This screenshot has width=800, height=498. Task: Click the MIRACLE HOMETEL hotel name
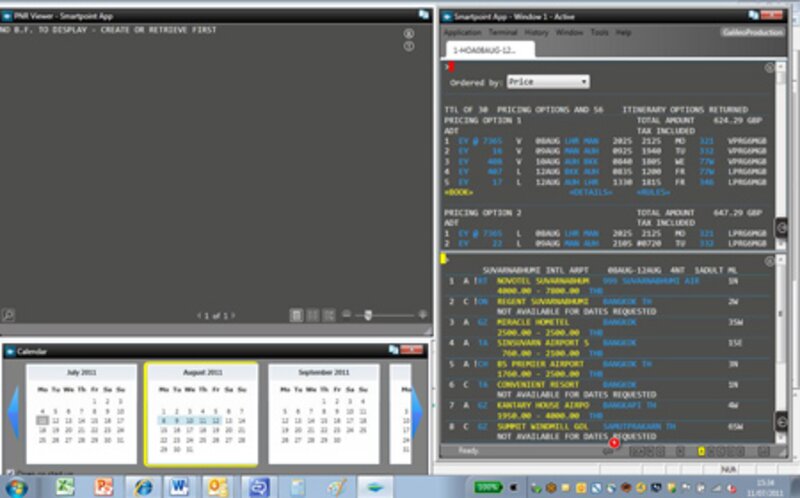point(533,322)
